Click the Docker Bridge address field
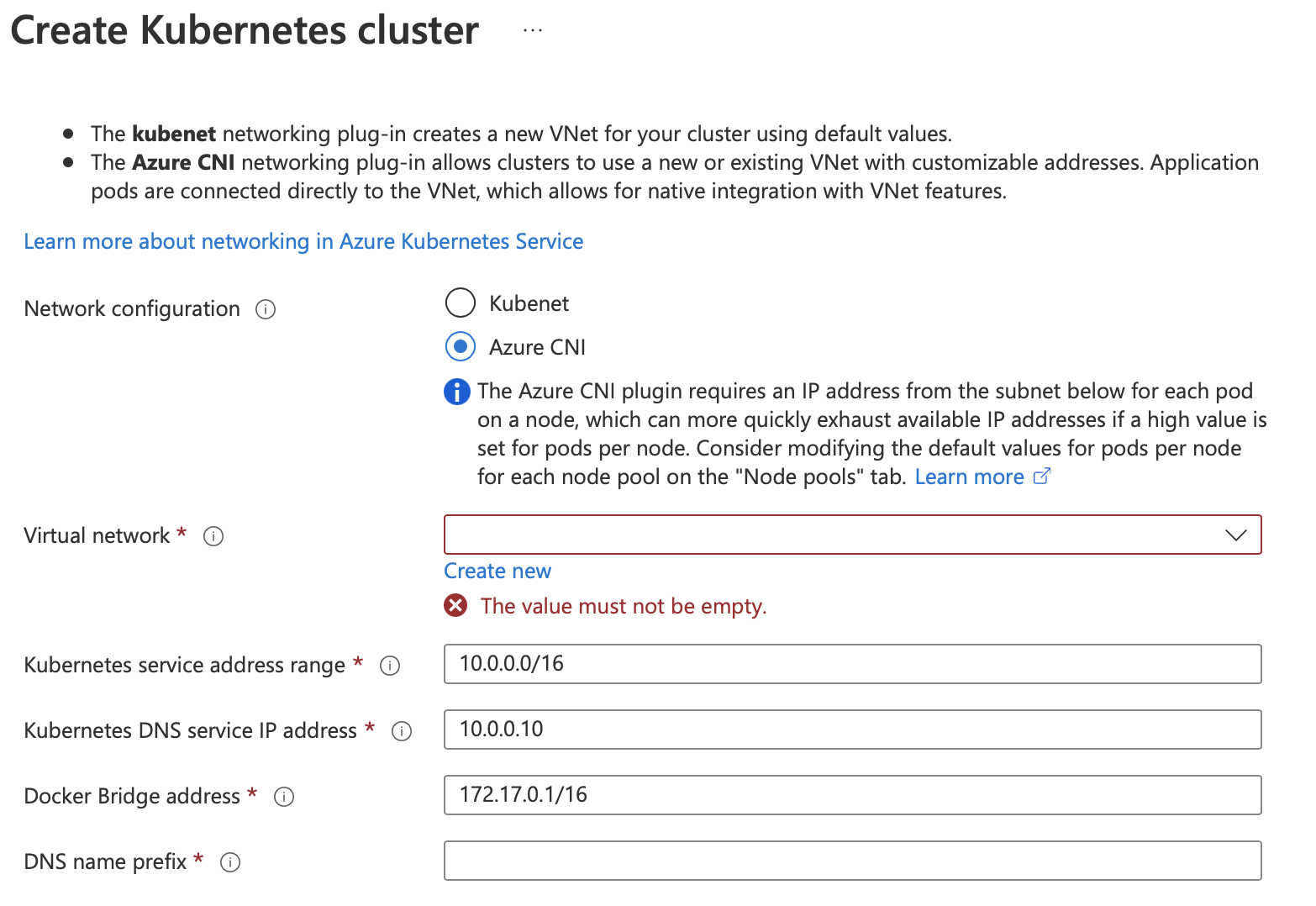1316x906 pixels. [853, 795]
